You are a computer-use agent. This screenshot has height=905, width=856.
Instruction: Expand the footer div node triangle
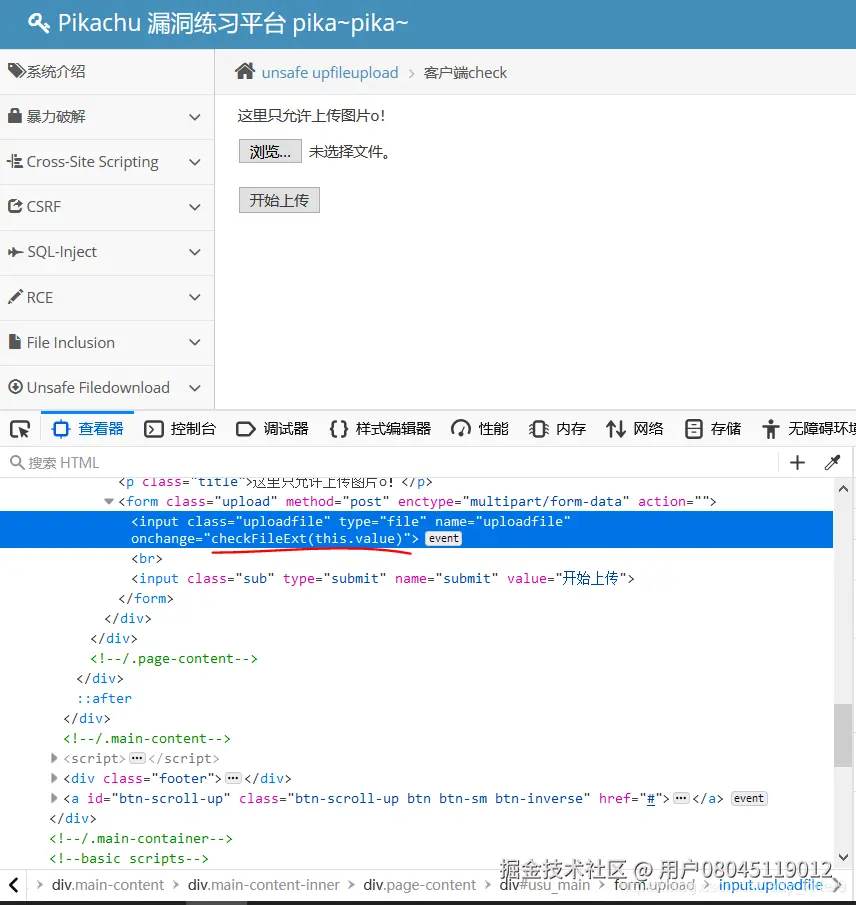coord(54,778)
